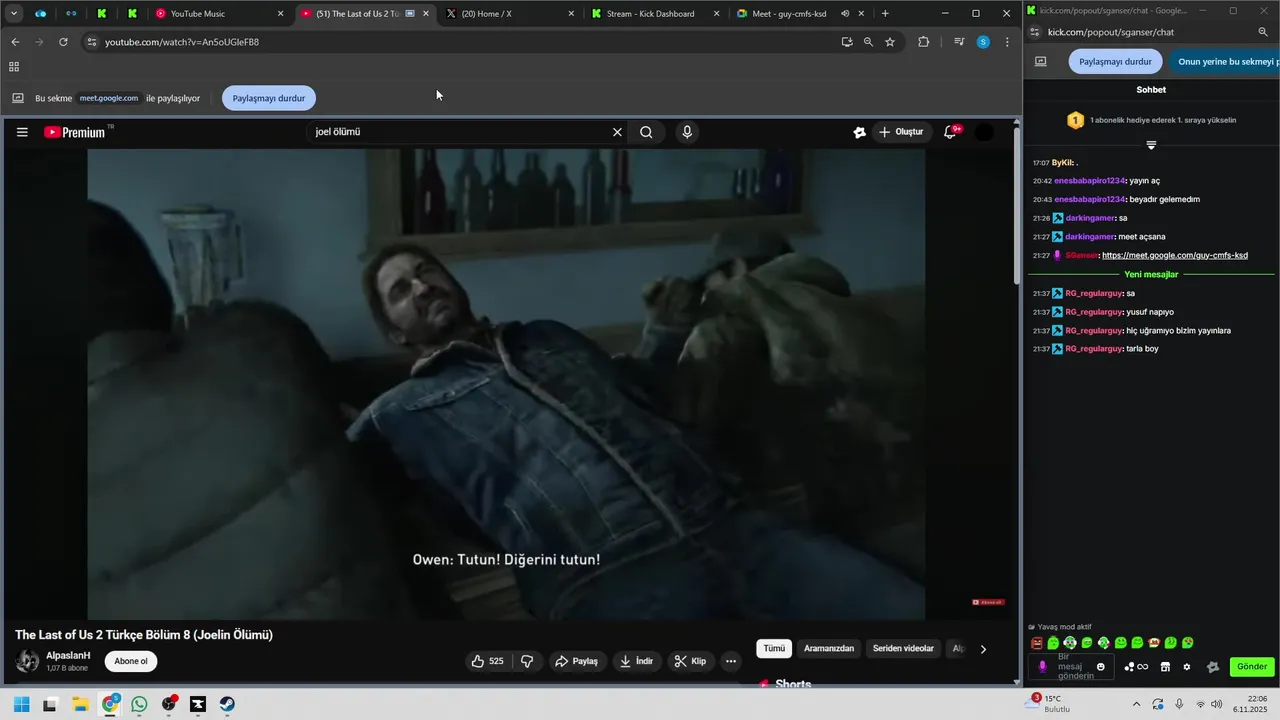Open more actions three-dot menu under video
Screen dimensions: 1280x720
pos(731,661)
